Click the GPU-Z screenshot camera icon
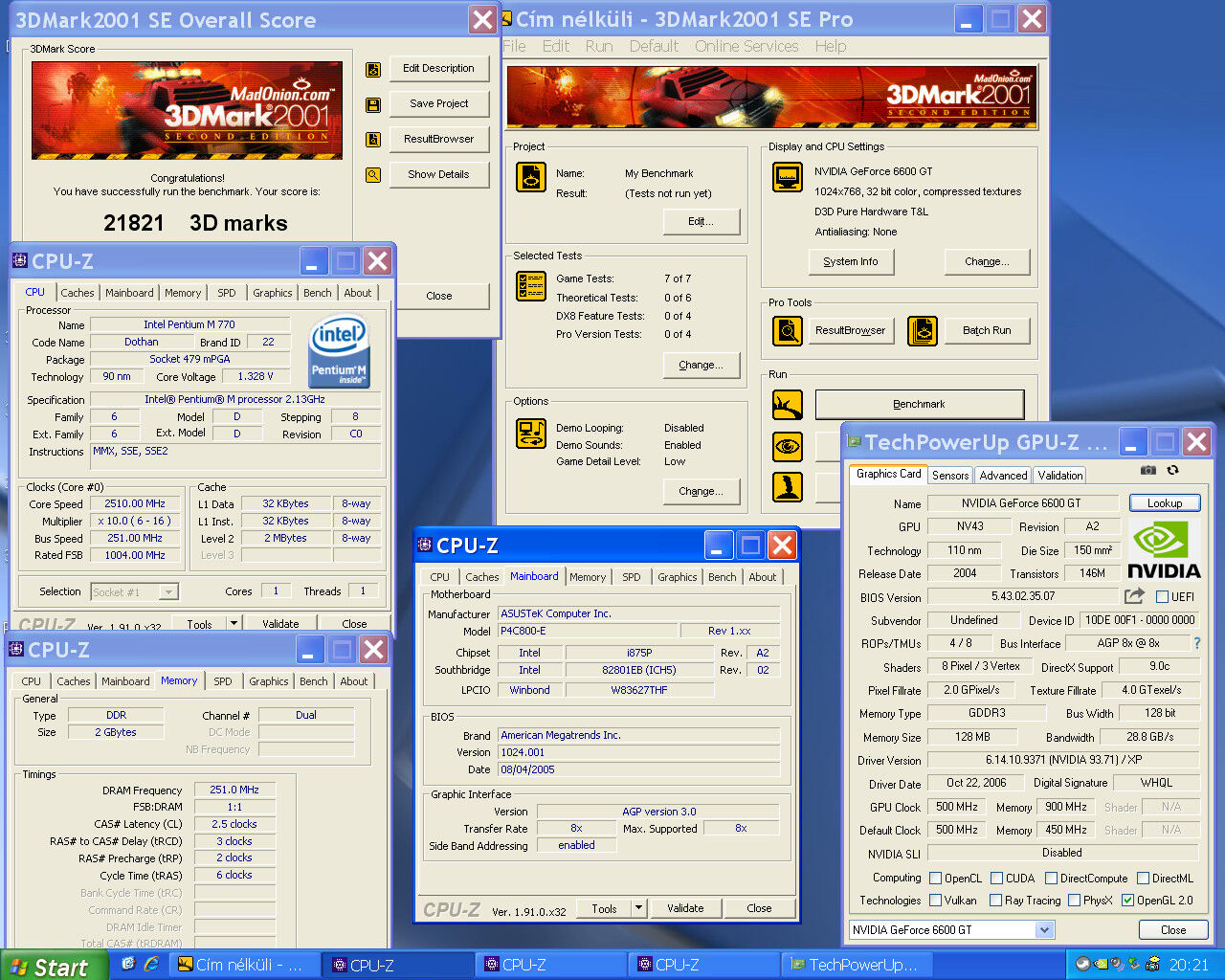Image resolution: width=1225 pixels, height=980 pixels. [1148, 470]
